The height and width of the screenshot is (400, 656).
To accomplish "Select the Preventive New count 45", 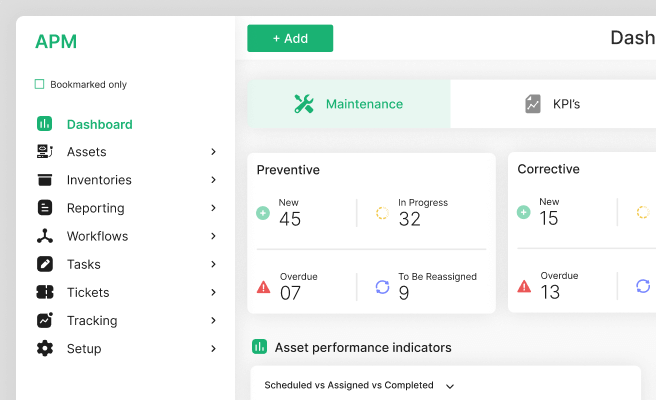I will click(x=290, y=219).
